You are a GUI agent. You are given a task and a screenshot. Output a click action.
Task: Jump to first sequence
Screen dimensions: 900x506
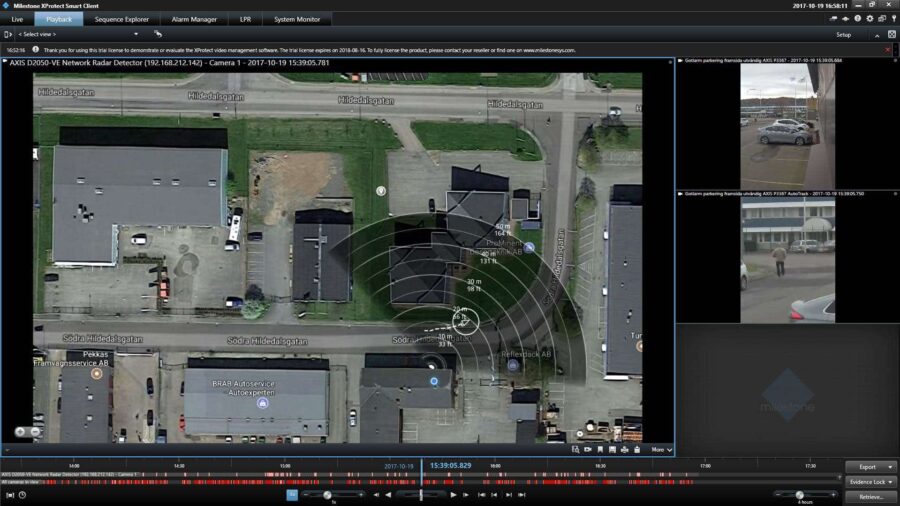482,495
